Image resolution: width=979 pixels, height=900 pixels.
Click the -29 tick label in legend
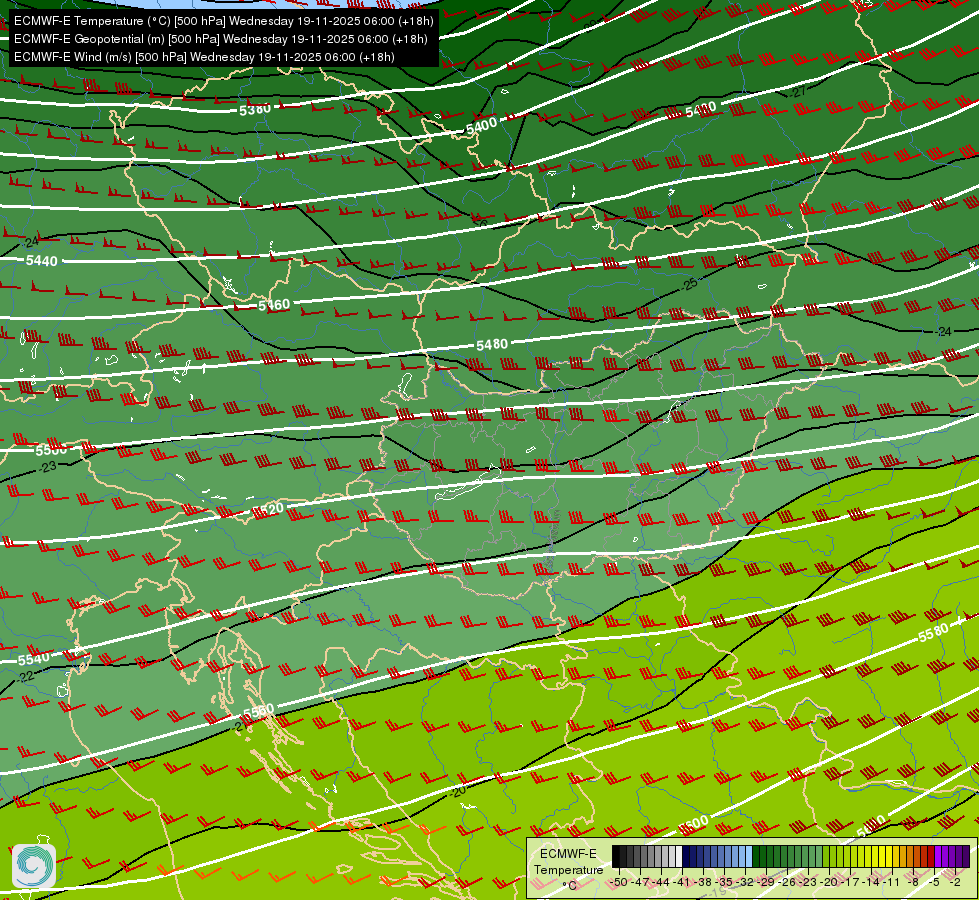(x=765, y=882)
